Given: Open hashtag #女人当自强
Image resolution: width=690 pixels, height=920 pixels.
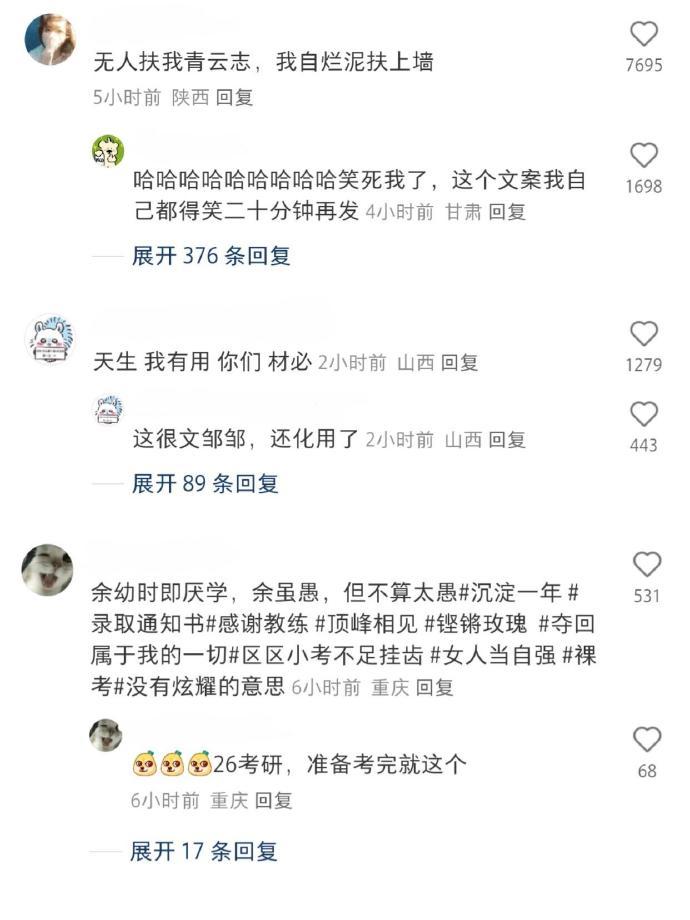Looking at the screenshot, I should tap(493, 655).
